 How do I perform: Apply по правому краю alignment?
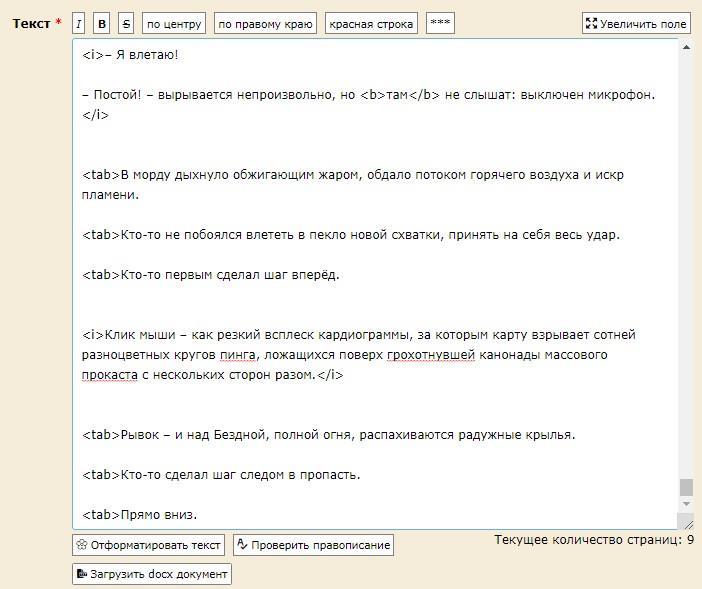tap(266, 23)
